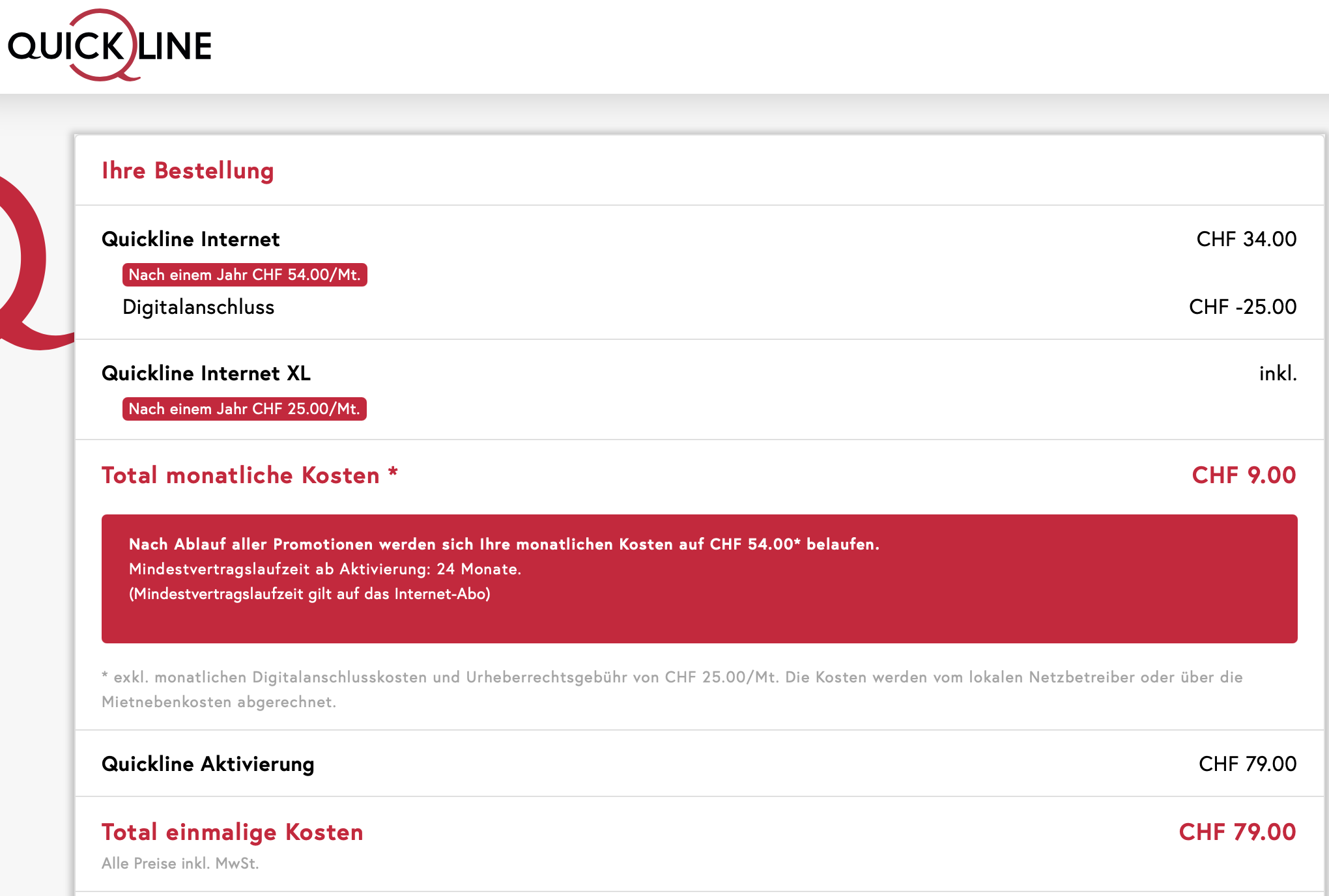Select the 'Quickline Internet XL' title
The image size is (1329, 896).
206,373
